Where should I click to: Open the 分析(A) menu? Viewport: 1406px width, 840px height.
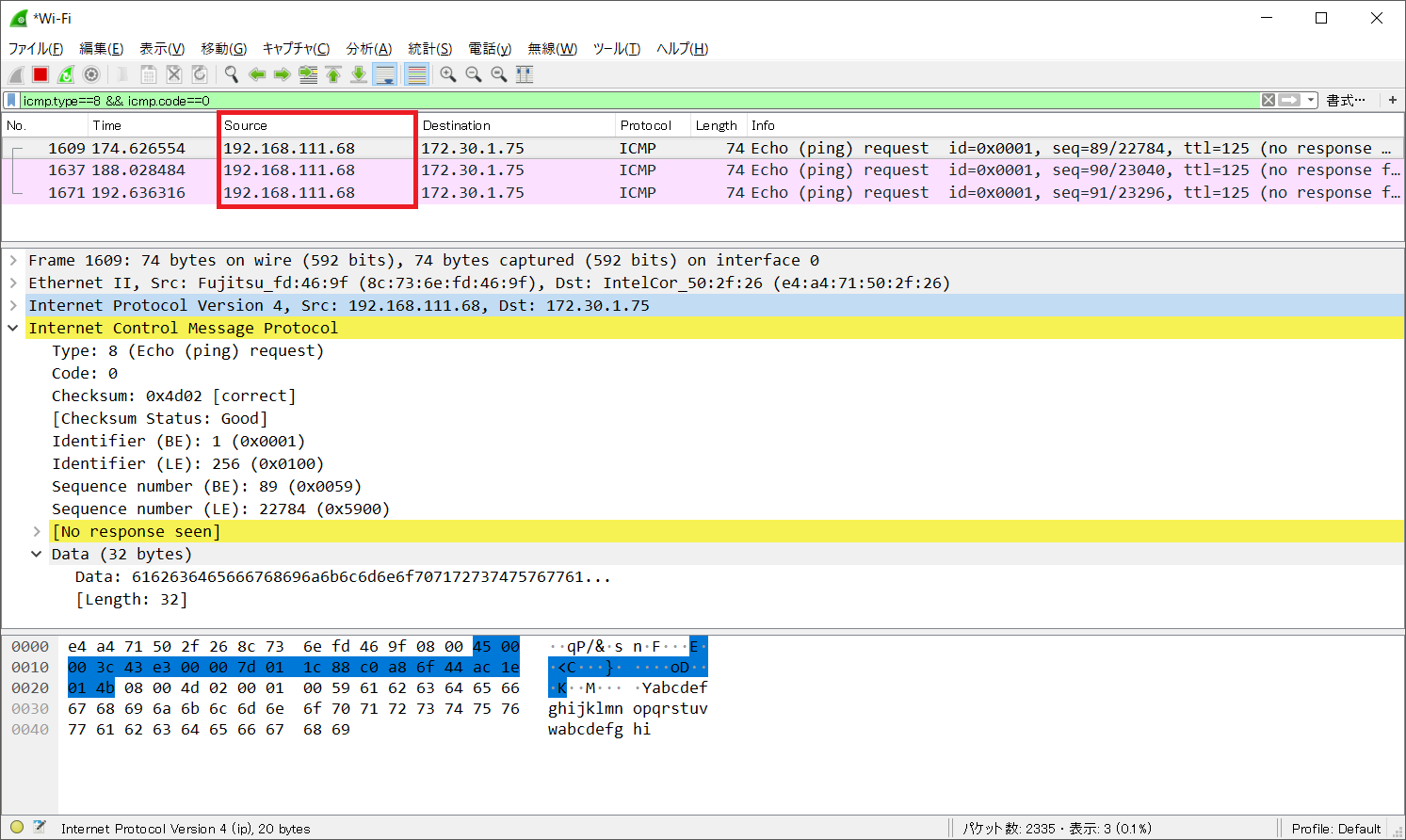click(368, 49)
